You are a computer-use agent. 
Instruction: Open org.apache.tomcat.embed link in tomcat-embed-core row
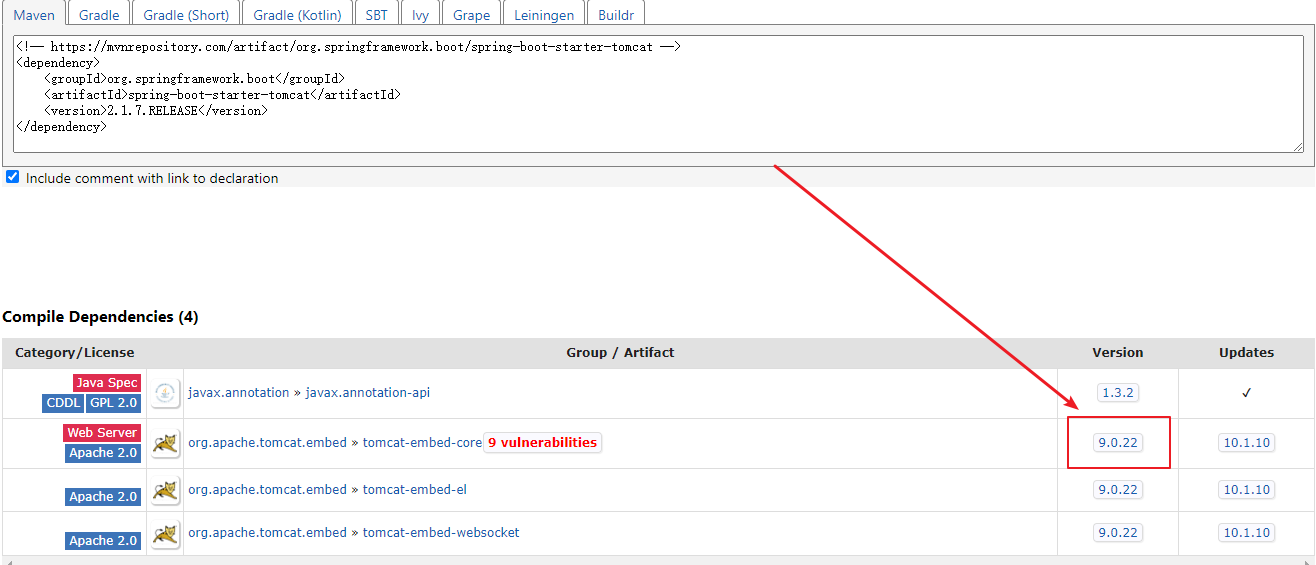point(267,443)
